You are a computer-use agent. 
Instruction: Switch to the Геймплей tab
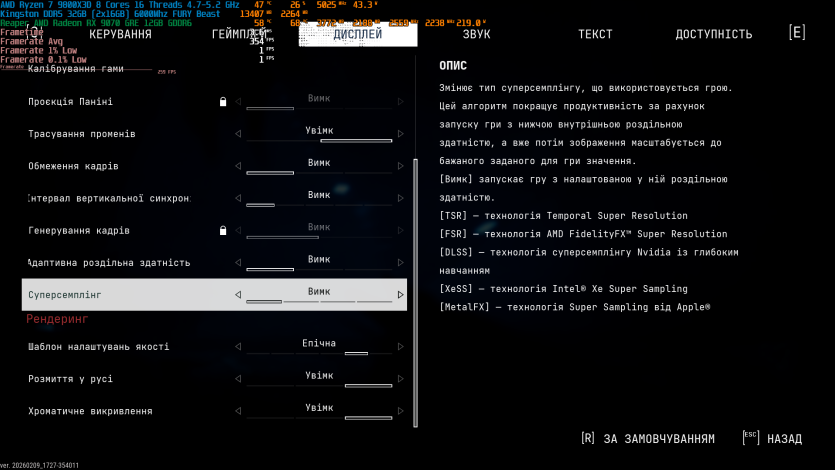click(240, 34)
